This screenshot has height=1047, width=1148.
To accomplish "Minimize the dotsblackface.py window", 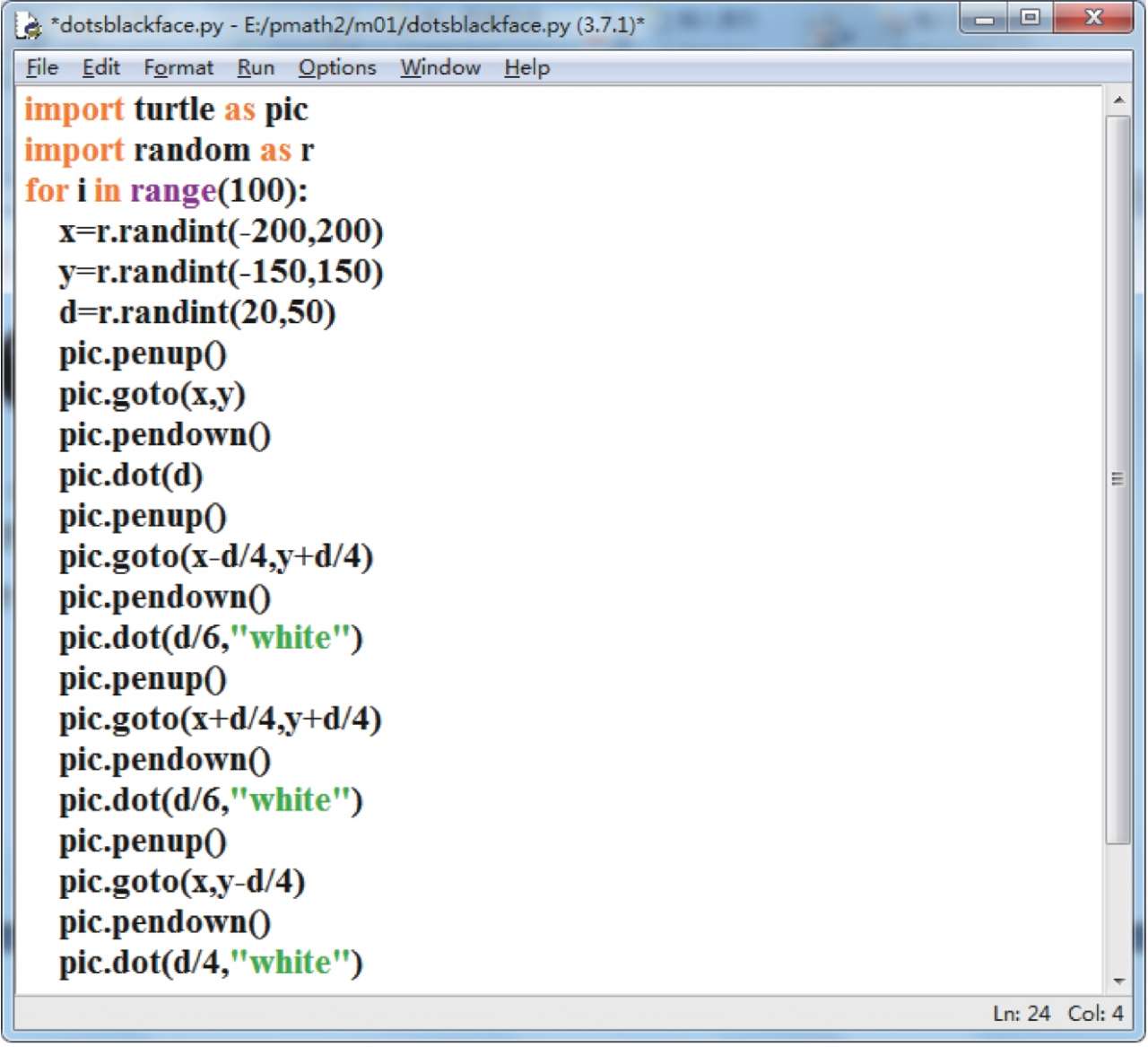I will 985,18.
